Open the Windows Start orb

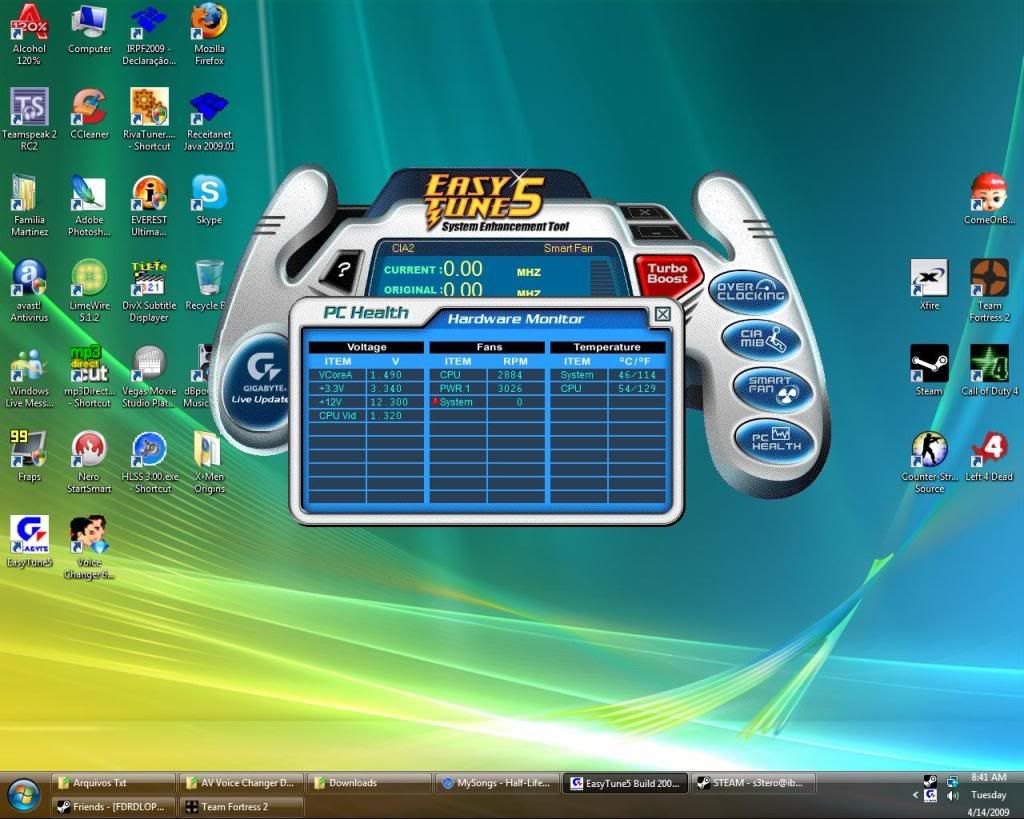tap(24, 795)
